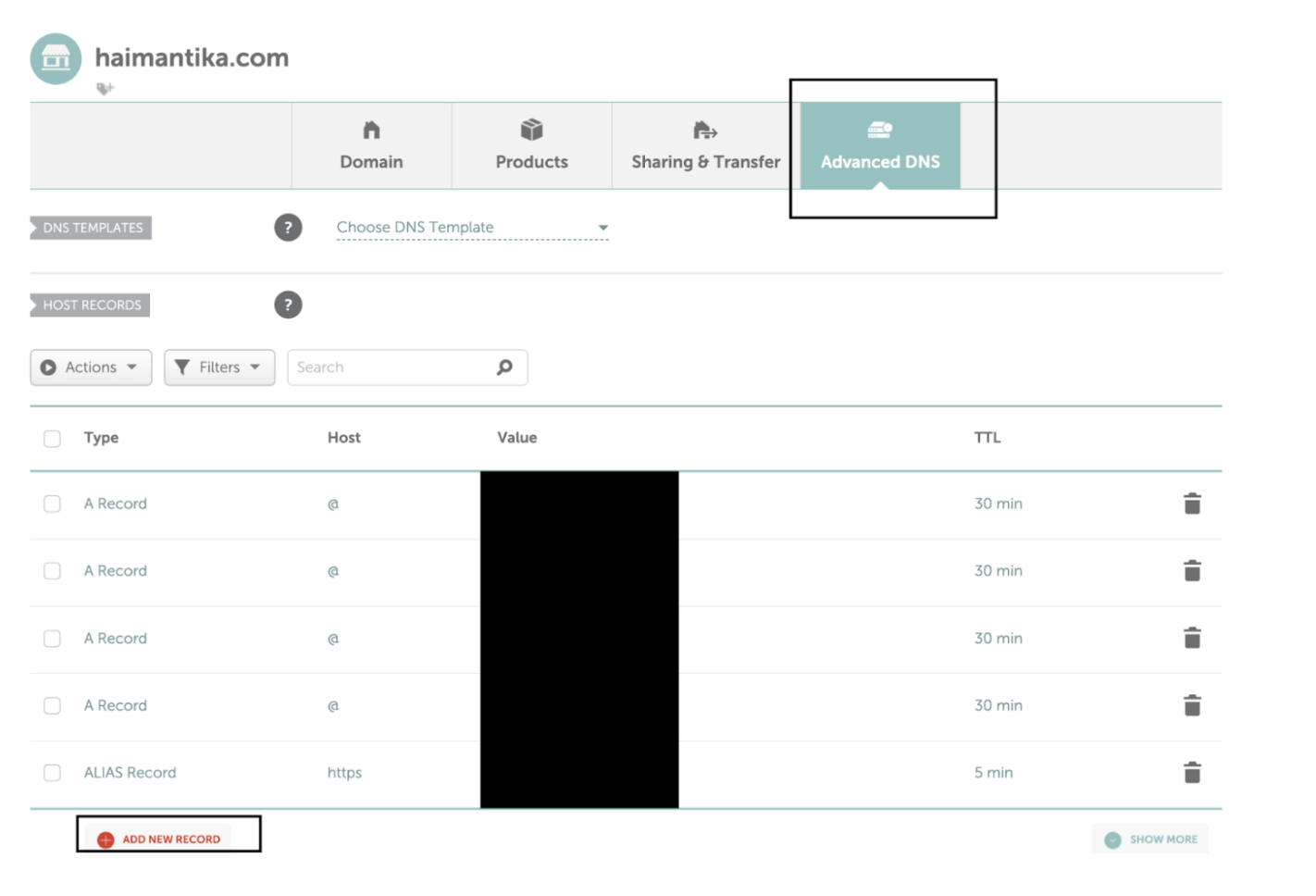Image resolution: width=1316 pixels, height=896 pixels.
Task: Click the https host value
Action: [x=344, y=773]
